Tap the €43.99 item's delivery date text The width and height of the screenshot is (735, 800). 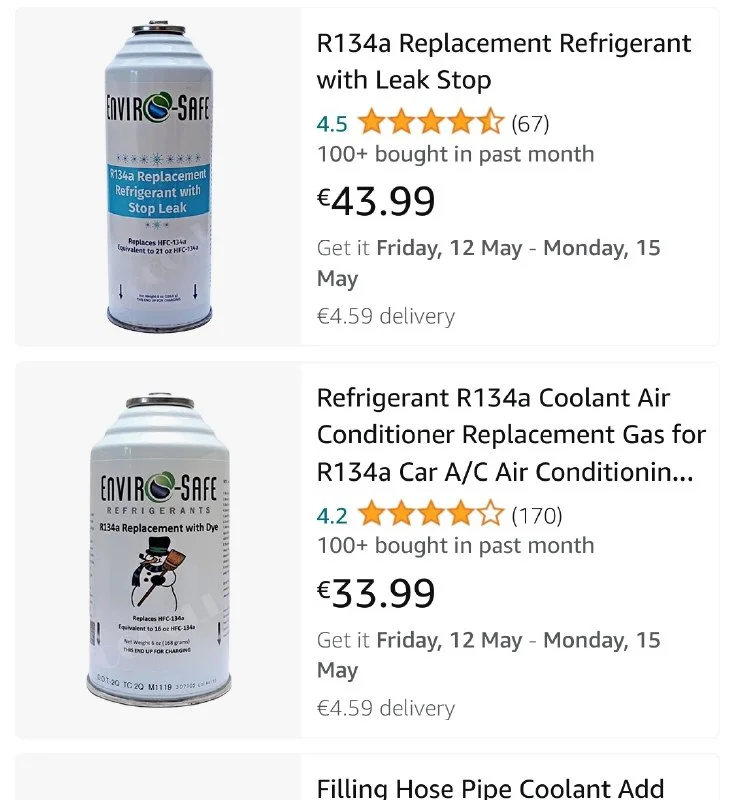488,263
